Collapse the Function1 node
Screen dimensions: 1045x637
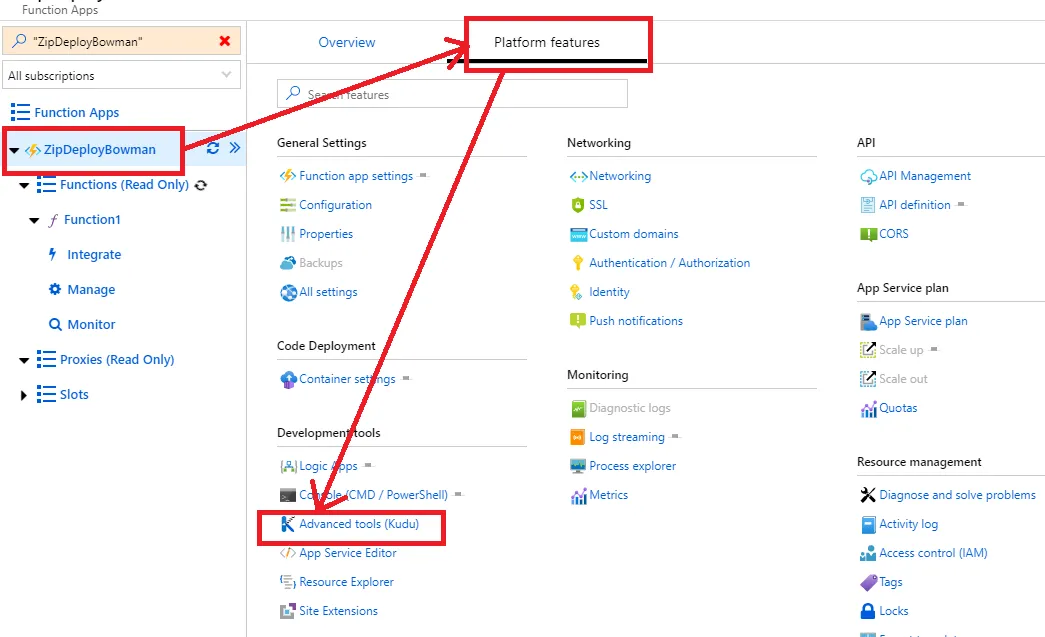pyautogui.click(x=35, y=220)
